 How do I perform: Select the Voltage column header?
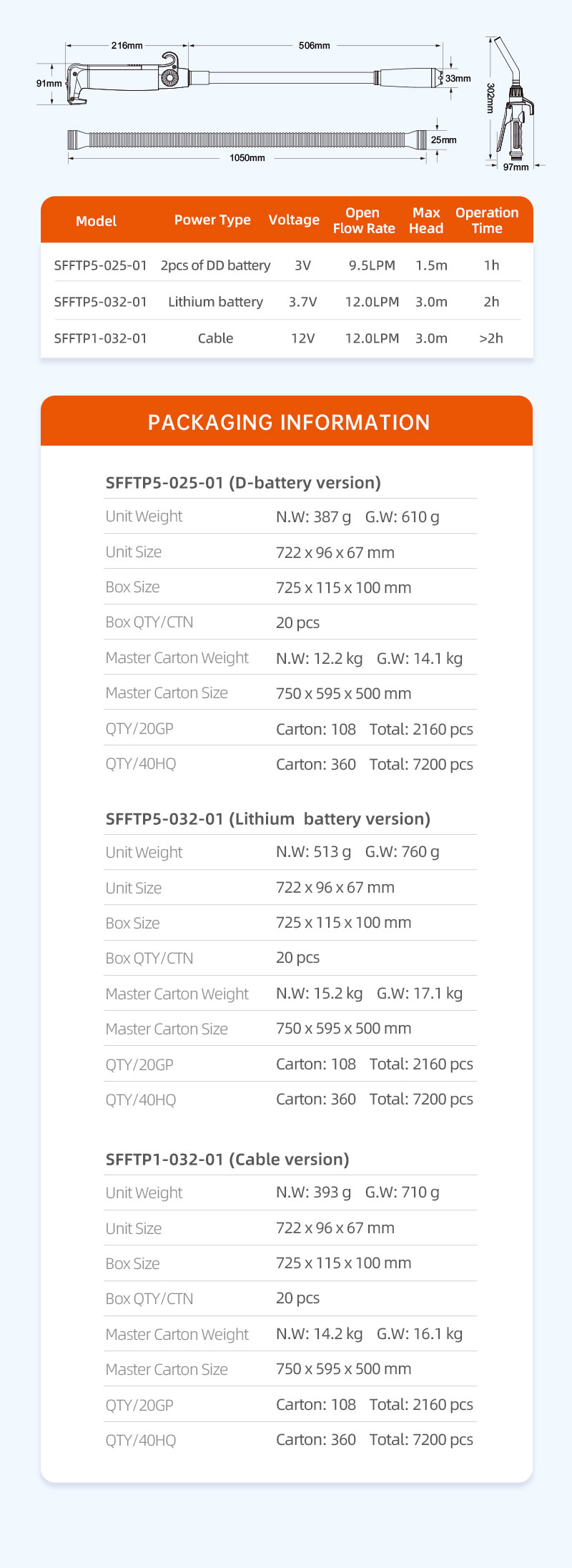[294, 220]
